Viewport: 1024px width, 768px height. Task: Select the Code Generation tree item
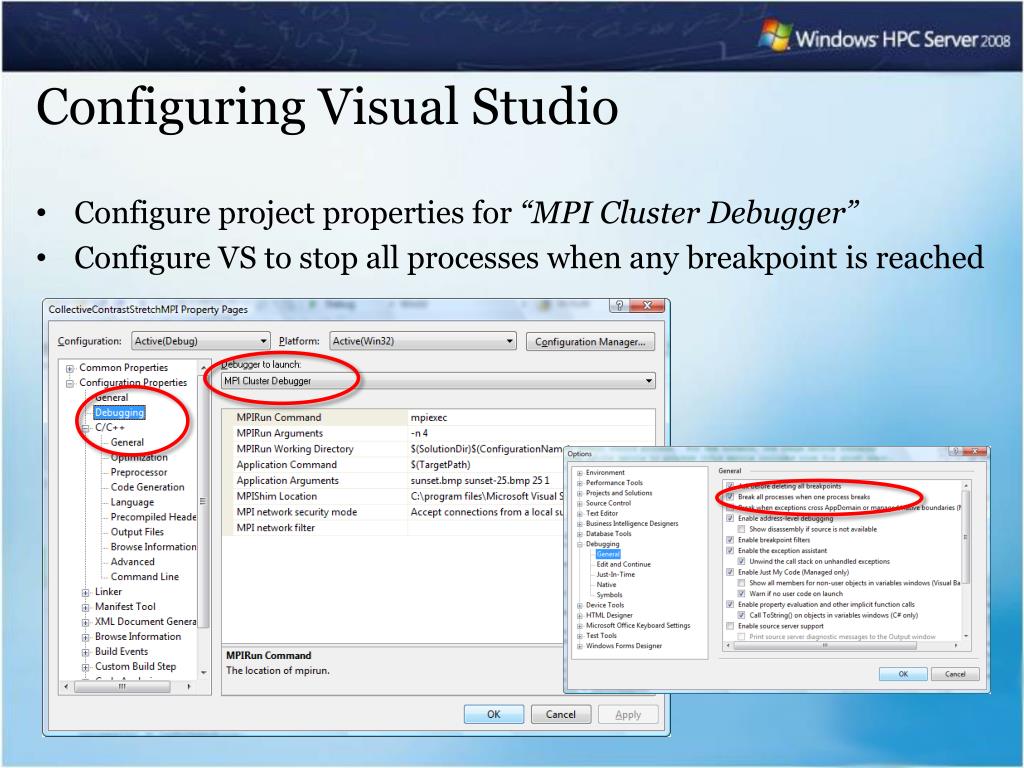pyautogui.click(x=148, y=487)
